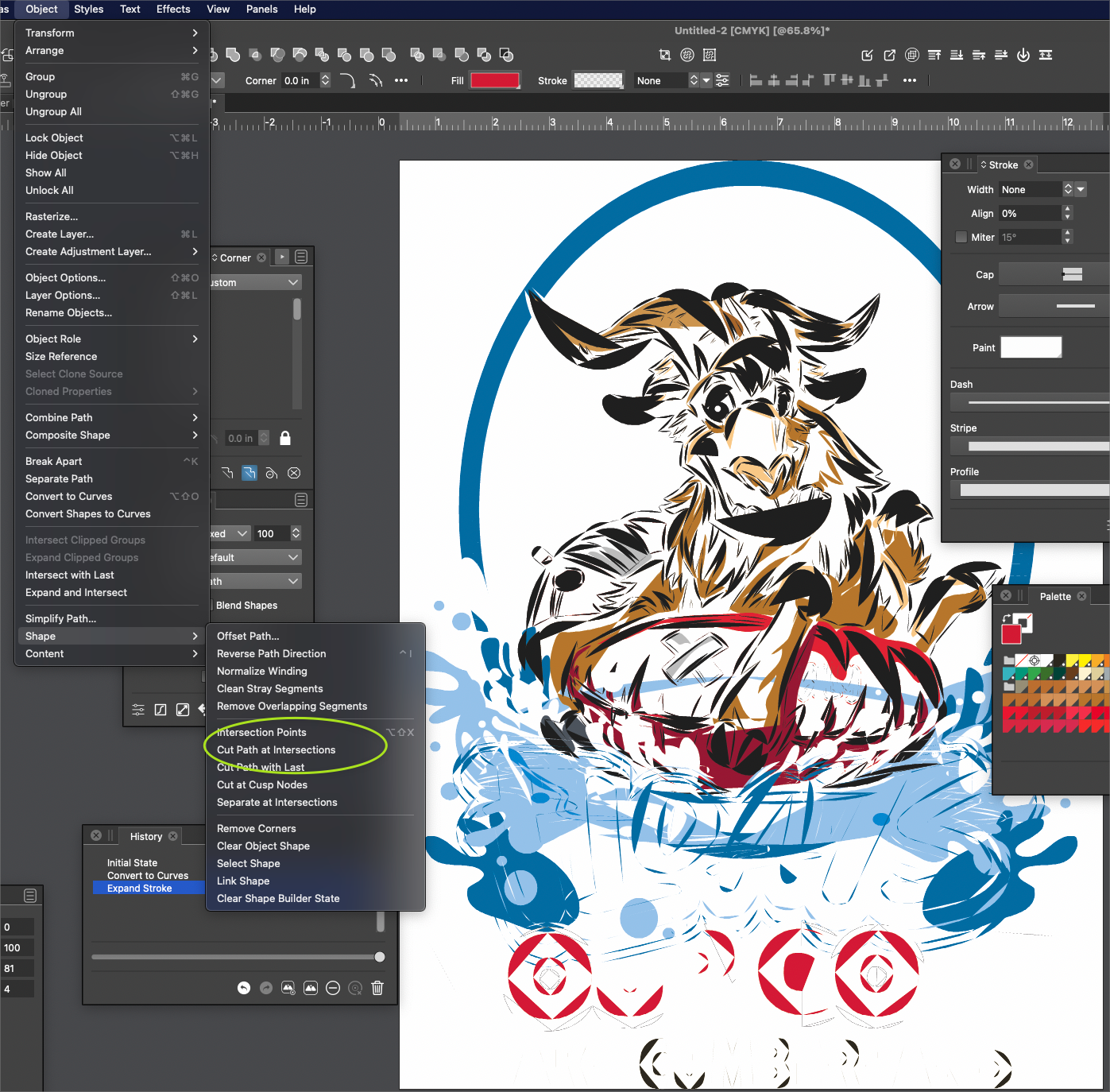Click the play button beside Corner tab
This screenshot has width=1110, height=1092.
coord(282,257)
